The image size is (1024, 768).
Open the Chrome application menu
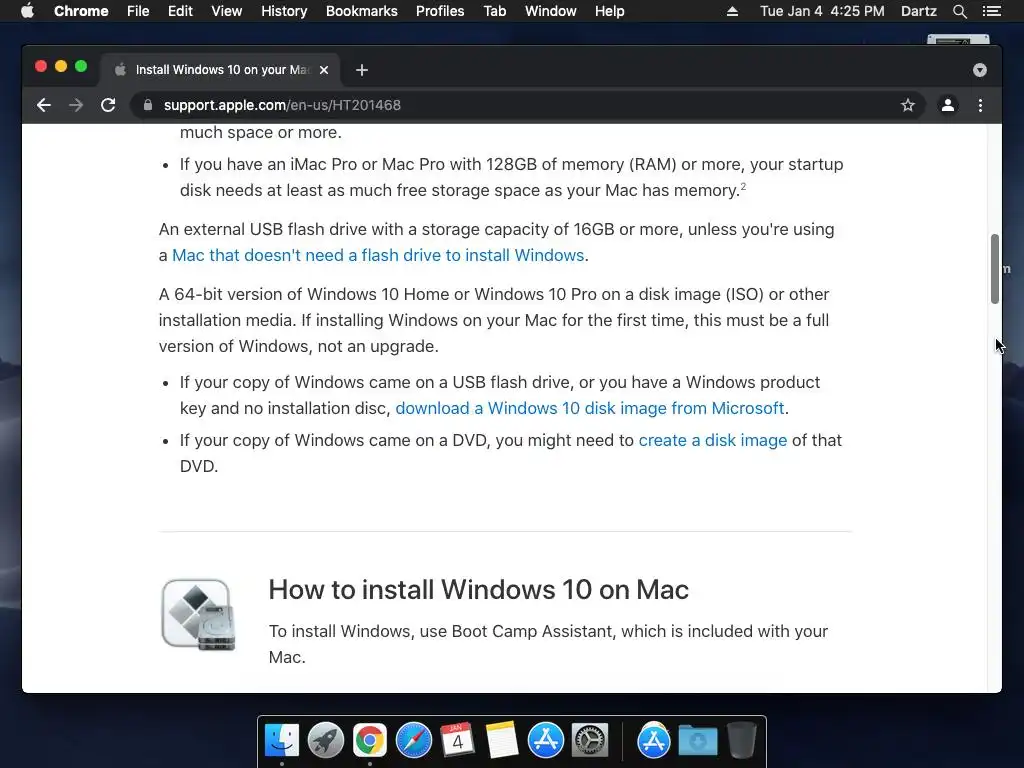pos(81,11)
